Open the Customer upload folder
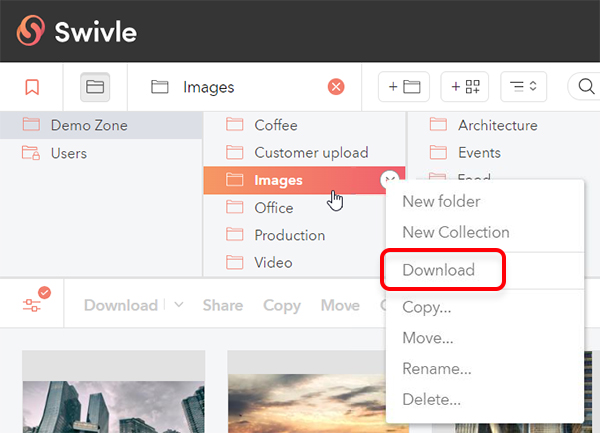The width and height of the screenshot is (600, 433). click(304, 153)
